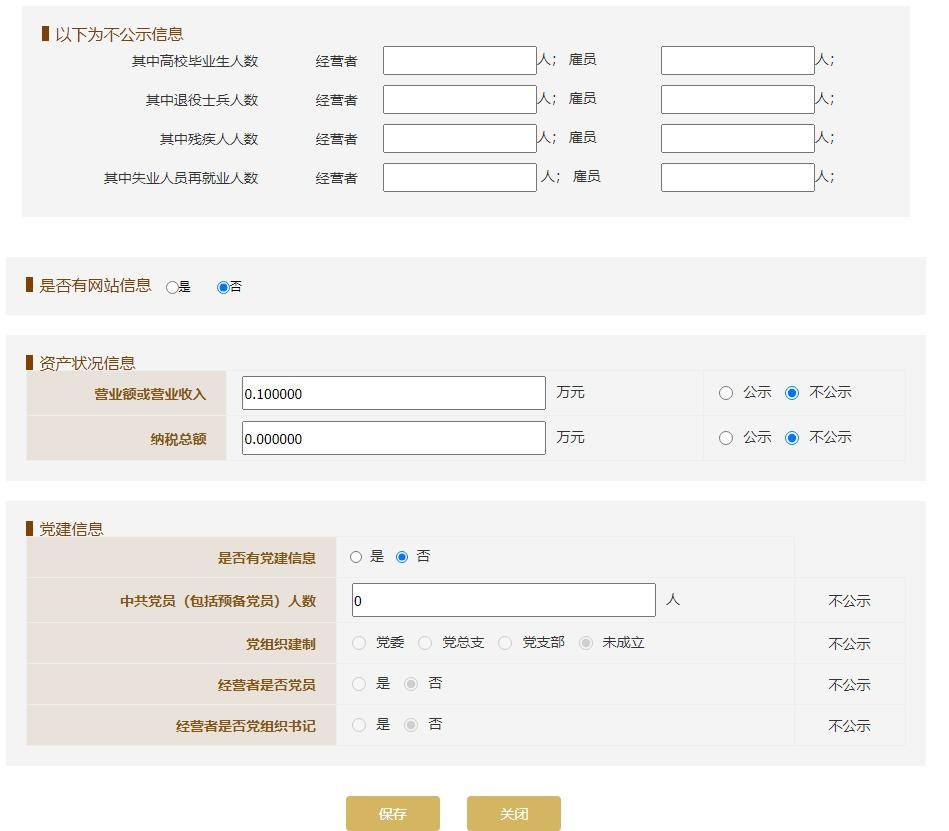Choose 不公示 for 纳税总额

pyautogui.click(x=792, y=438)
